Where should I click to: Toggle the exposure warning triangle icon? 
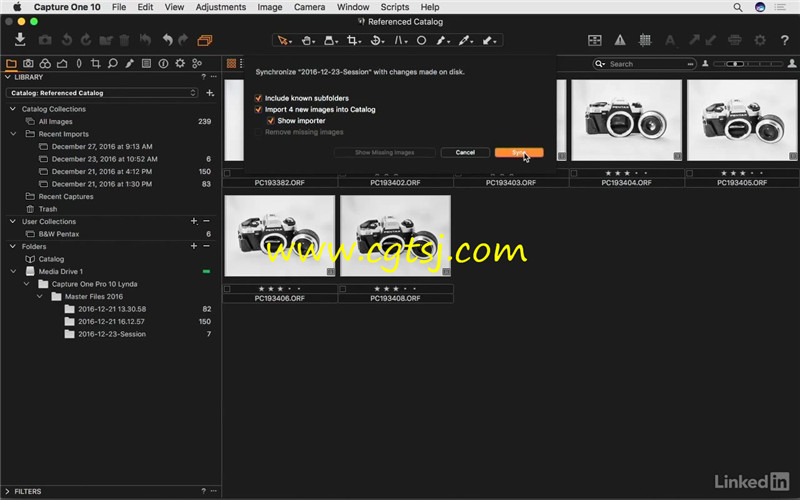click(x=620, y=40)
